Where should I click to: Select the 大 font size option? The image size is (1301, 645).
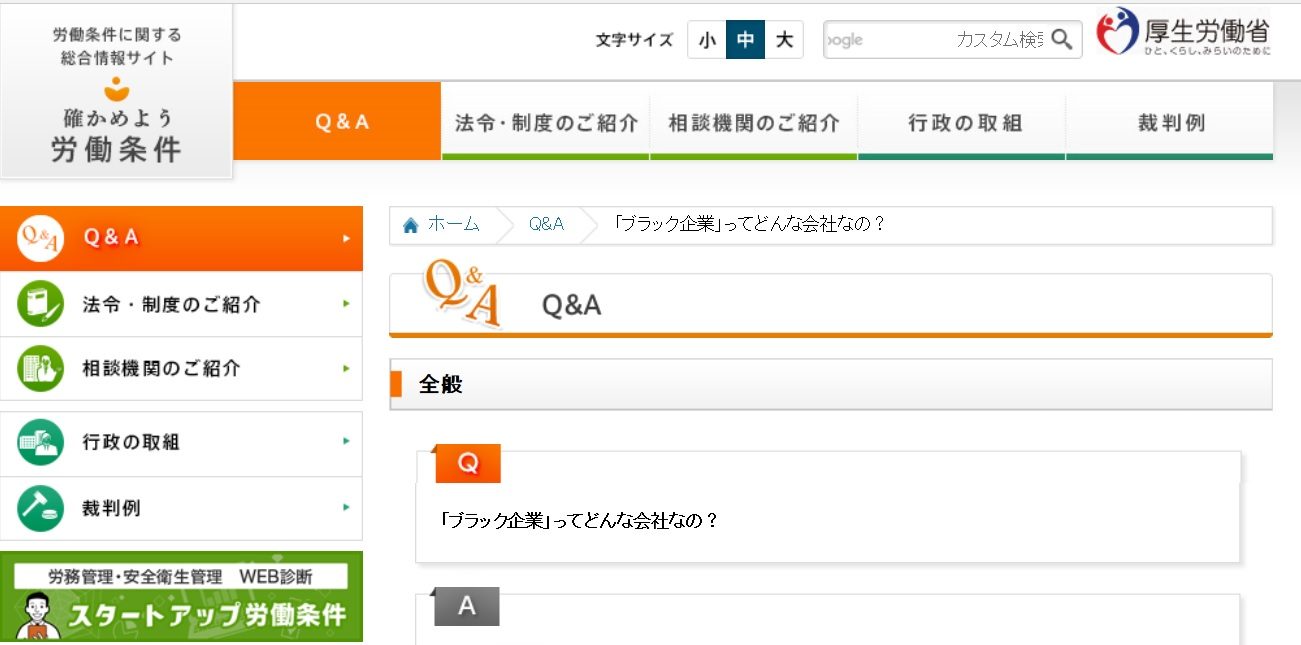pos(785,40)
